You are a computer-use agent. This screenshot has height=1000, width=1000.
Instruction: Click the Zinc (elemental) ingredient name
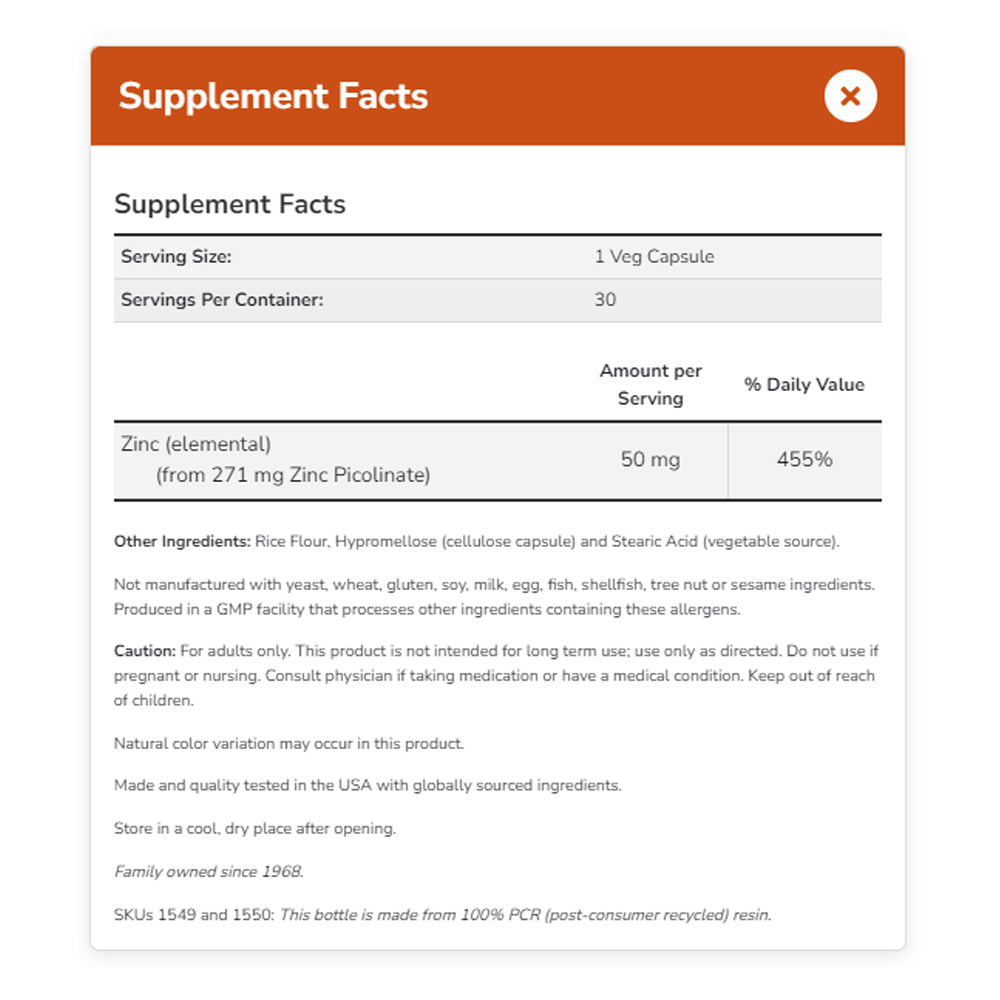[x=196, y=444]
